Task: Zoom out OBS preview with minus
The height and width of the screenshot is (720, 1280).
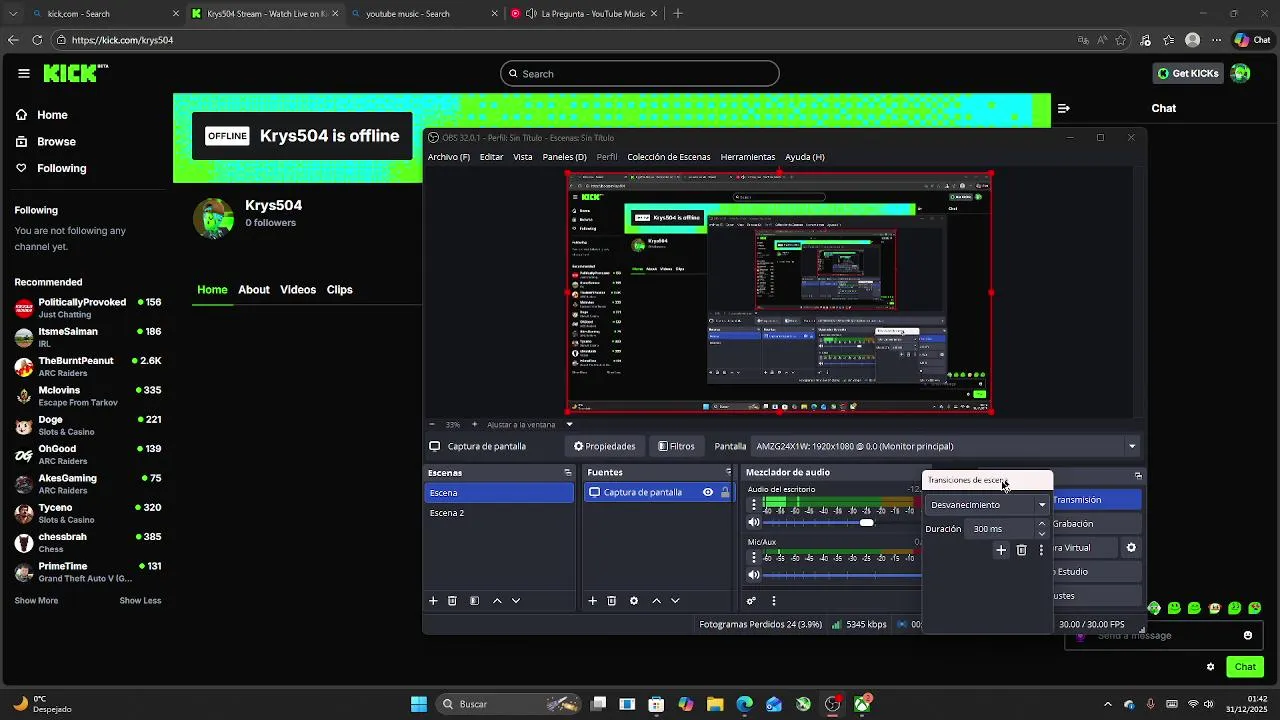Action: (432, 424)
